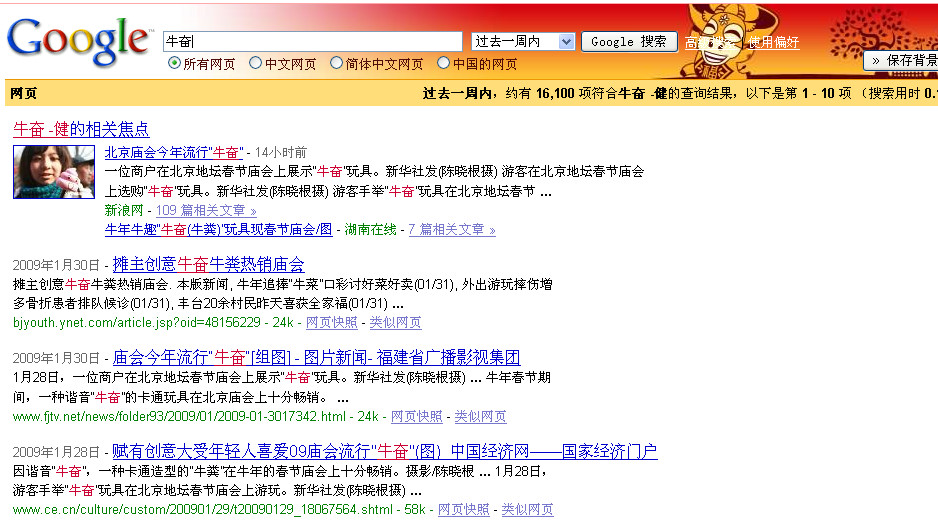Open the news thumbnail of woman with toy
This screenshot has height=527, width=938.
tap(54, 172)
